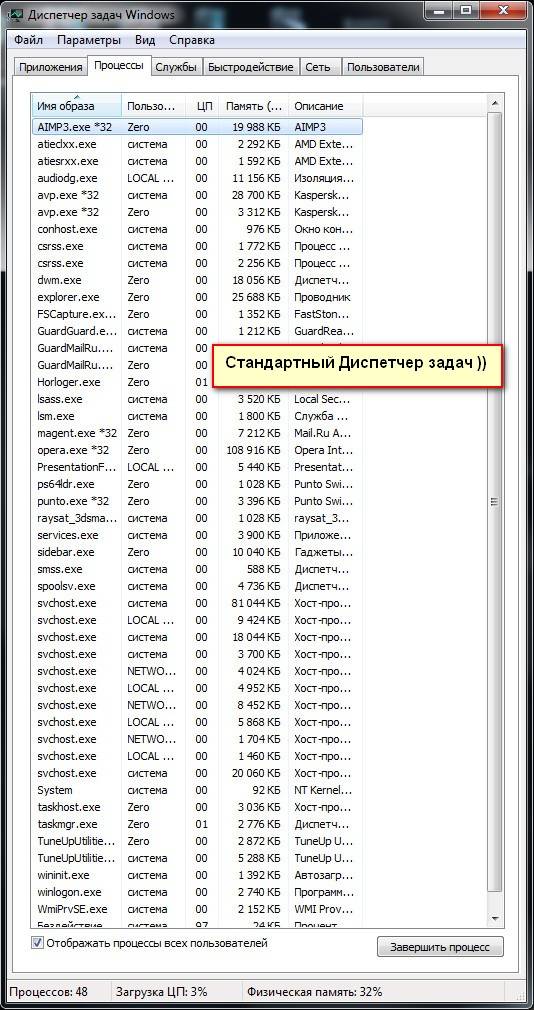Click the 108 916 КБ memory value
The image size is (534, 1010).
click(x=253, y=450)
